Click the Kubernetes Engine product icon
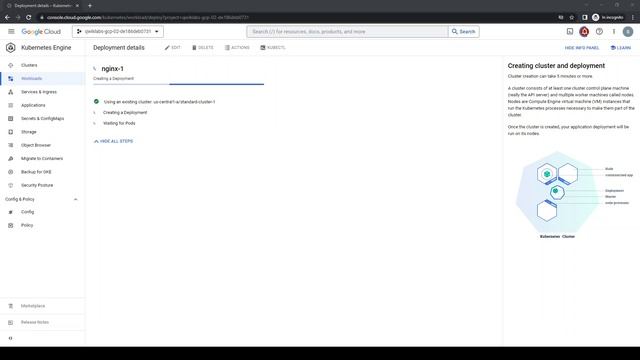This screenshot has height=360, width=640. point(11,48)
